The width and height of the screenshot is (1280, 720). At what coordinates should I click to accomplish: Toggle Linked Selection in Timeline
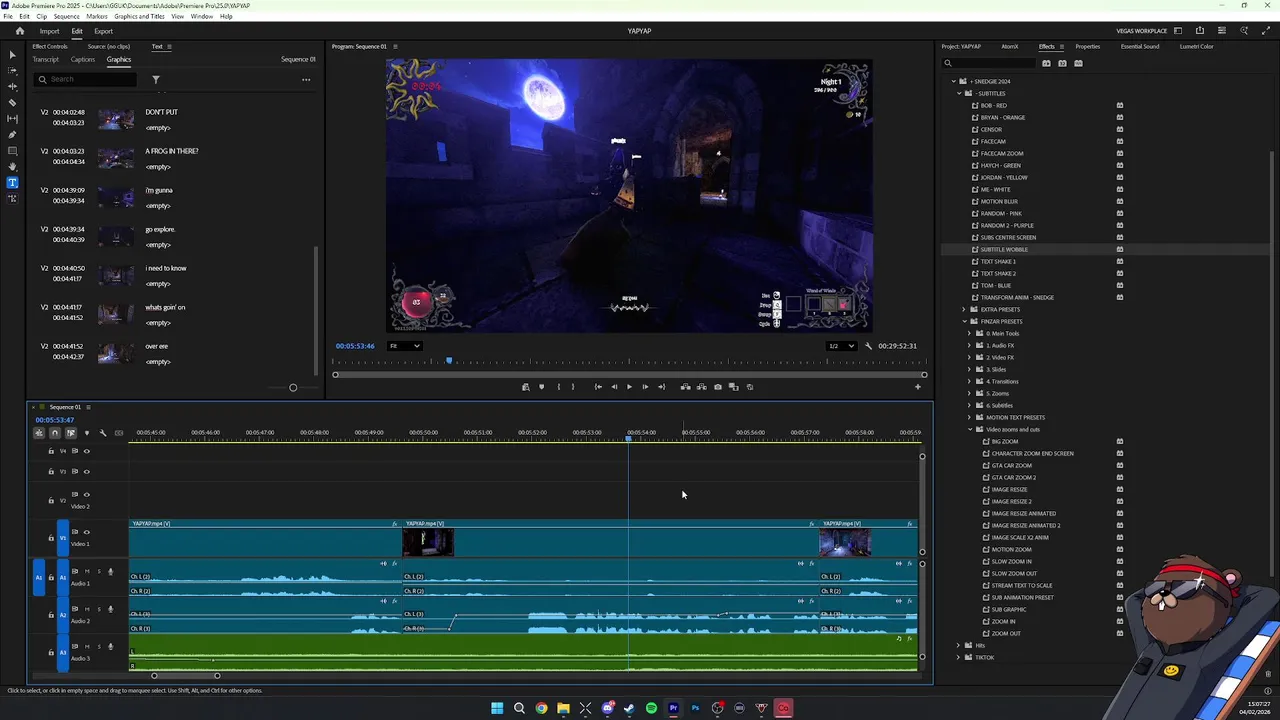point(70,433)
